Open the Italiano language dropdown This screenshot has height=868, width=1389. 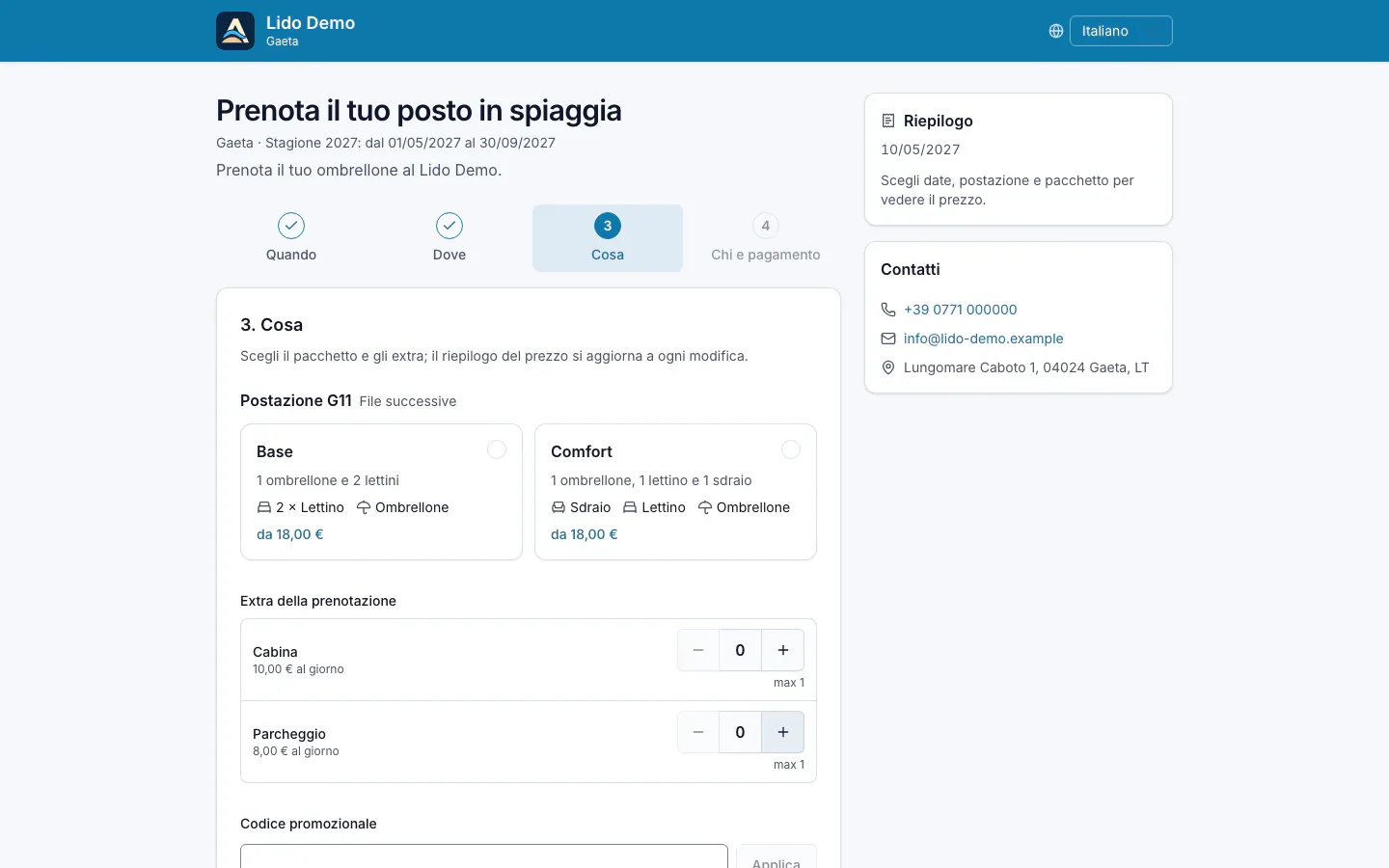1121,31
